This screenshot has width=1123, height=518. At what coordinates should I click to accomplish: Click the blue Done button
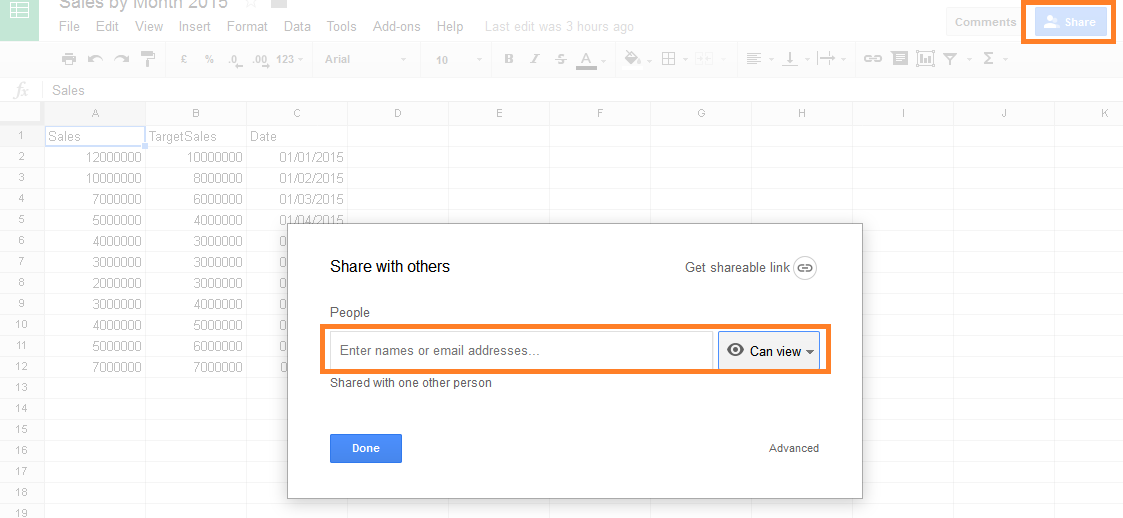[366, 448]
